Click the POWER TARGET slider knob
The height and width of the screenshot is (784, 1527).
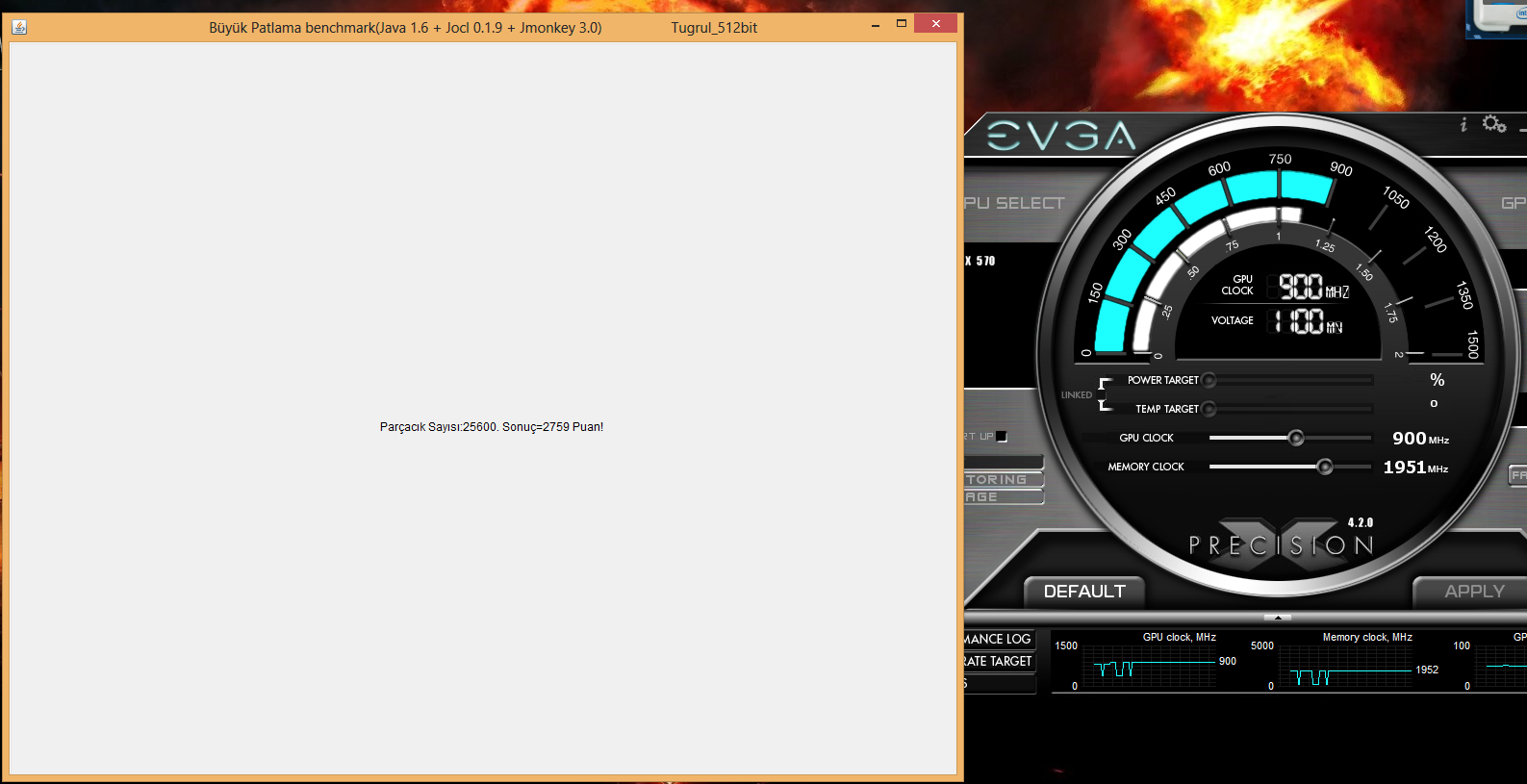tap(1209, 380)
